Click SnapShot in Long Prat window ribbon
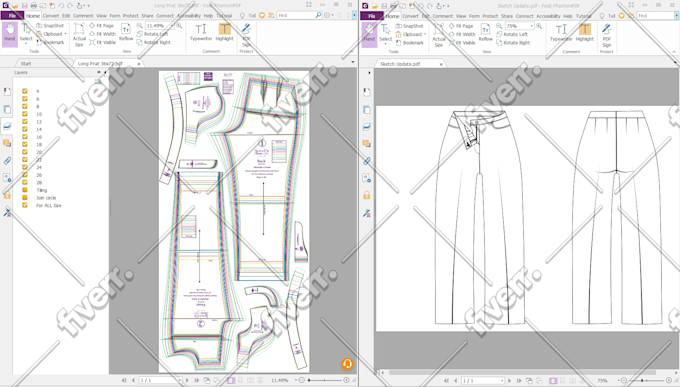Screen dimensions: 680x387 tap(50, 26)
